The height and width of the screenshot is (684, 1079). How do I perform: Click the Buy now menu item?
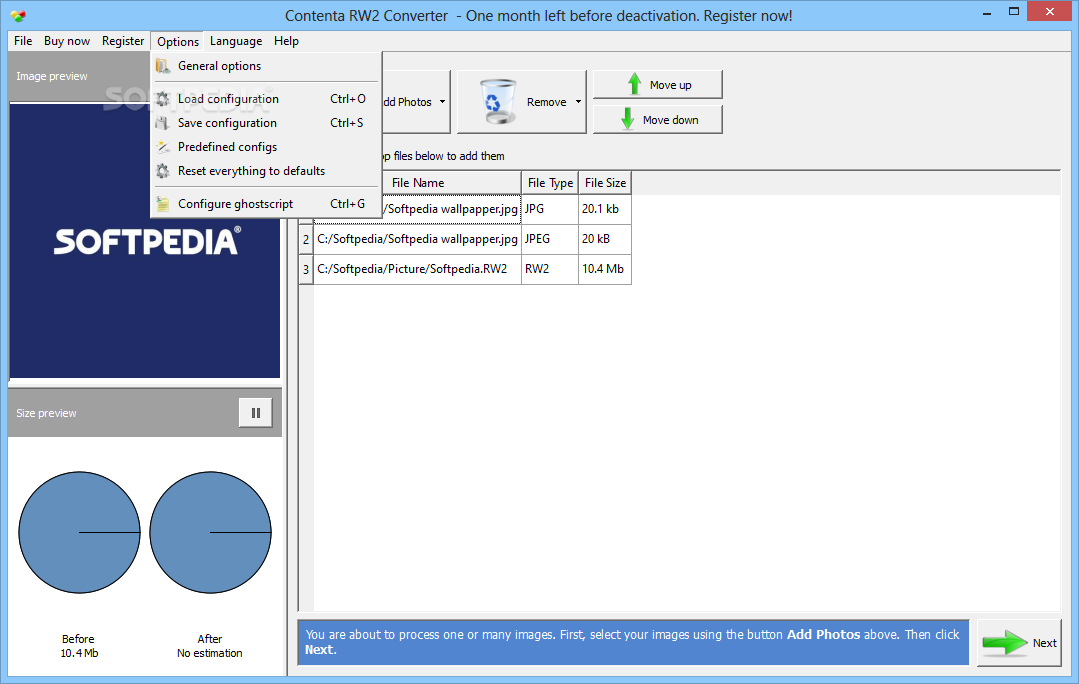[67, 41]
